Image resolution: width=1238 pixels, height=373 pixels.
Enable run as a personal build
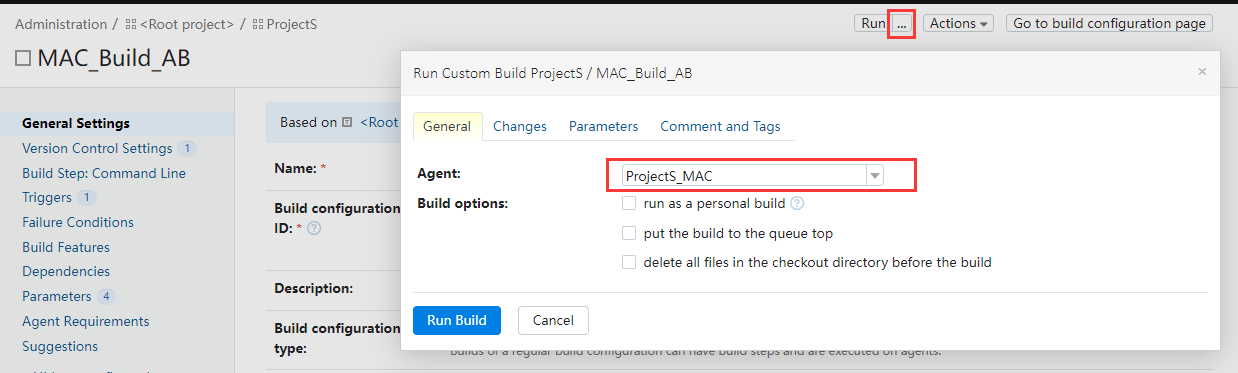tap(629, 204)
